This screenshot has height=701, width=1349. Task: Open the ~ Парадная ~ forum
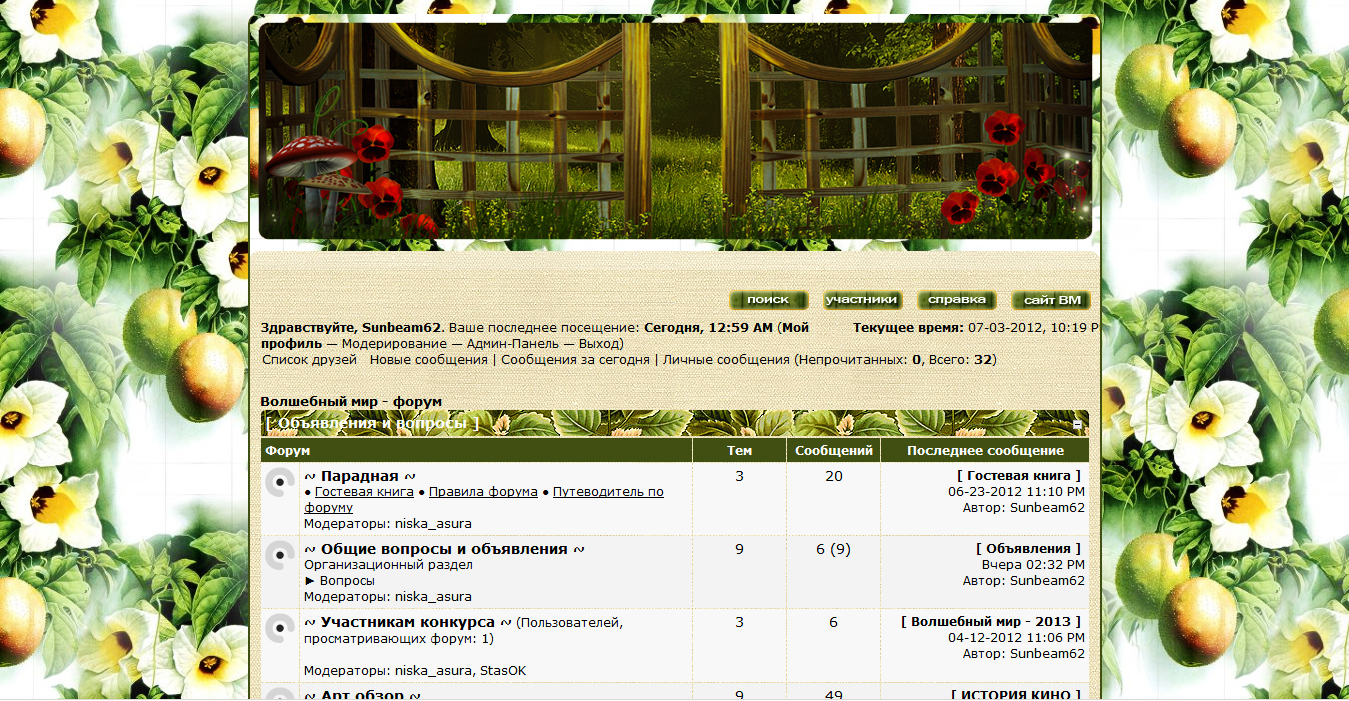coord(360,476)
